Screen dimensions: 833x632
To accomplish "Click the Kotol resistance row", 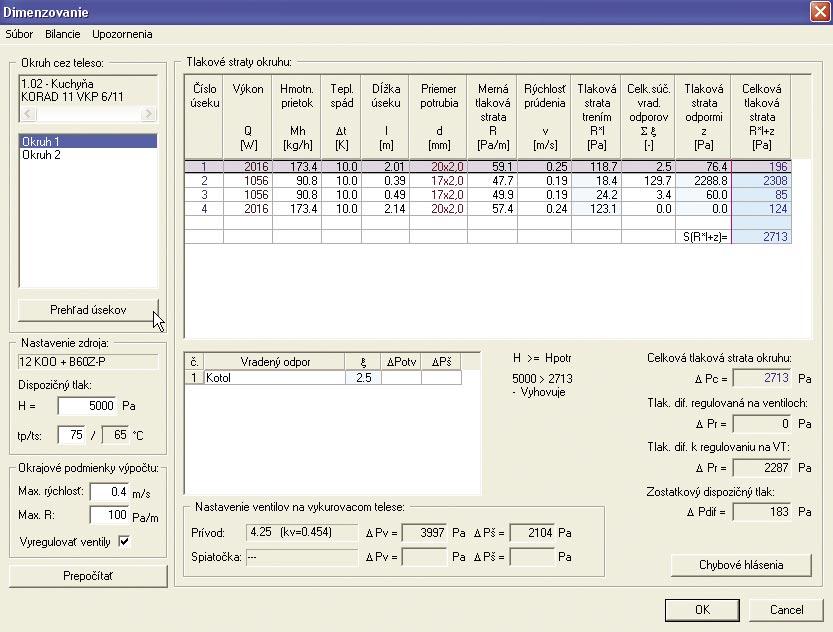I will [x=323, y=378].
